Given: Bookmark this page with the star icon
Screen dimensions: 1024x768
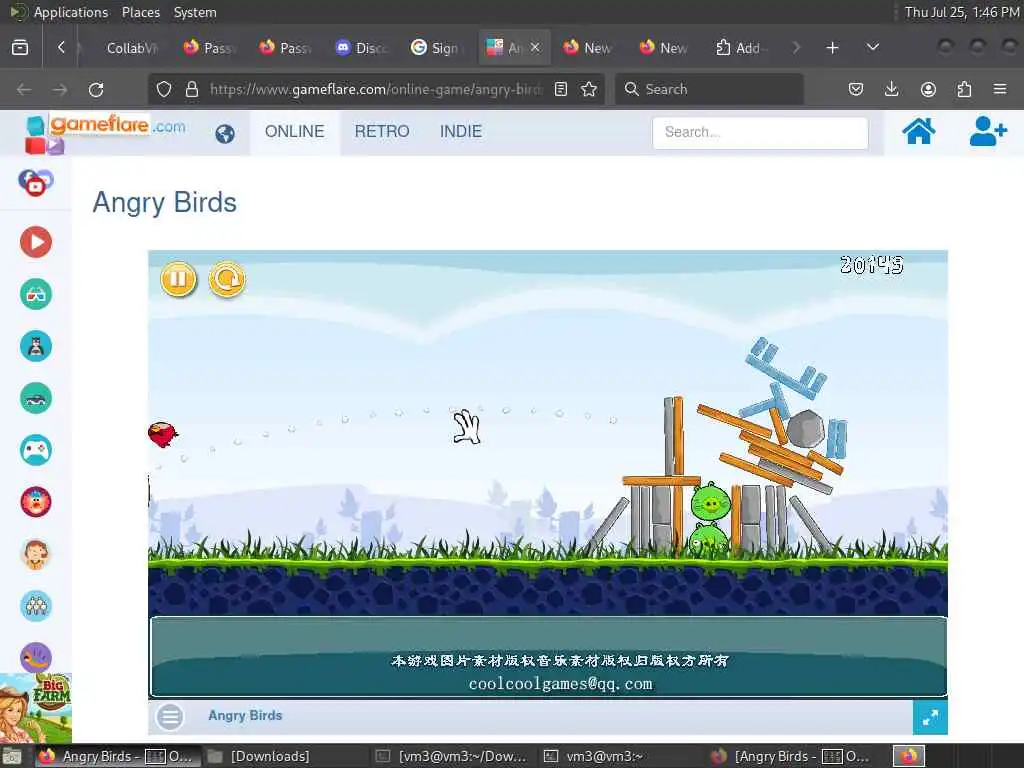Looking at the screenshot, I should (x=589, y=89).
